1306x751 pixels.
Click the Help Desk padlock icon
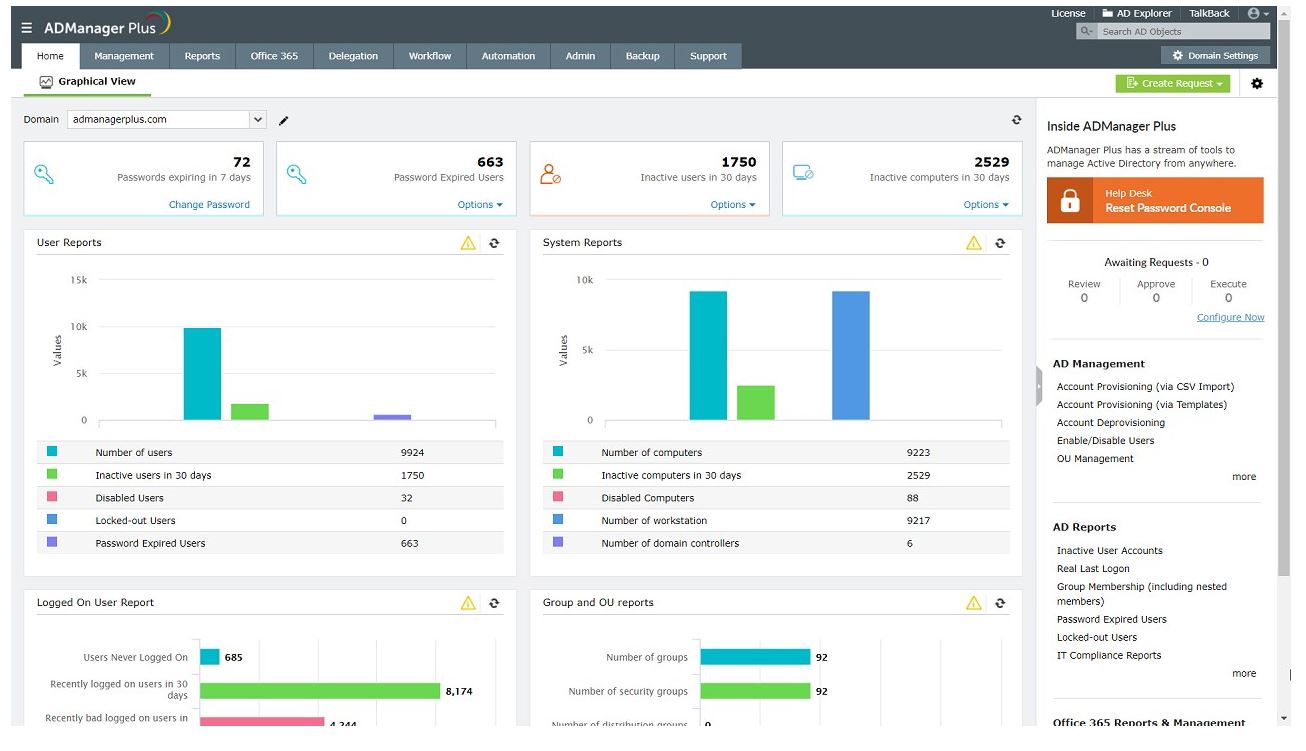1070,200
